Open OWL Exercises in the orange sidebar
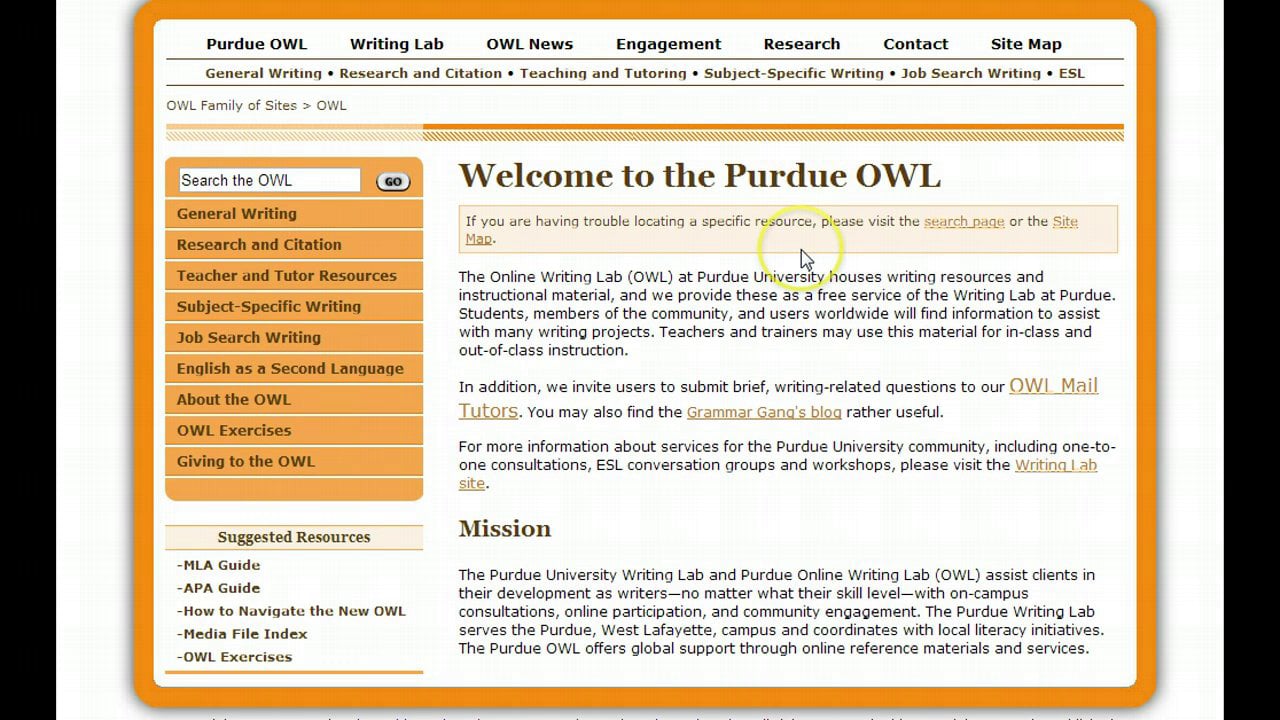 [x=294, y=431]
